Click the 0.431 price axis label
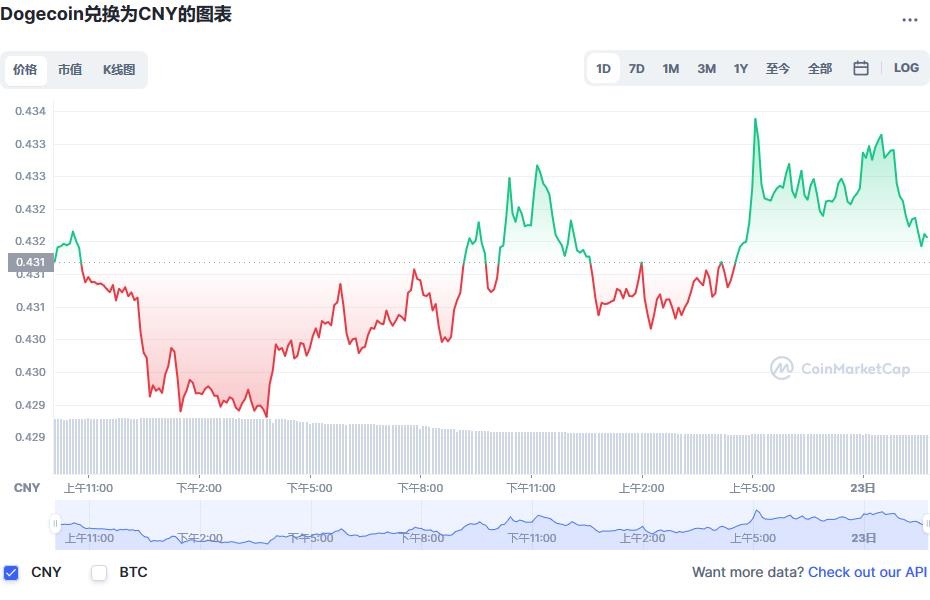The height and width of the screenshot is (600, 930). (30, 262)
